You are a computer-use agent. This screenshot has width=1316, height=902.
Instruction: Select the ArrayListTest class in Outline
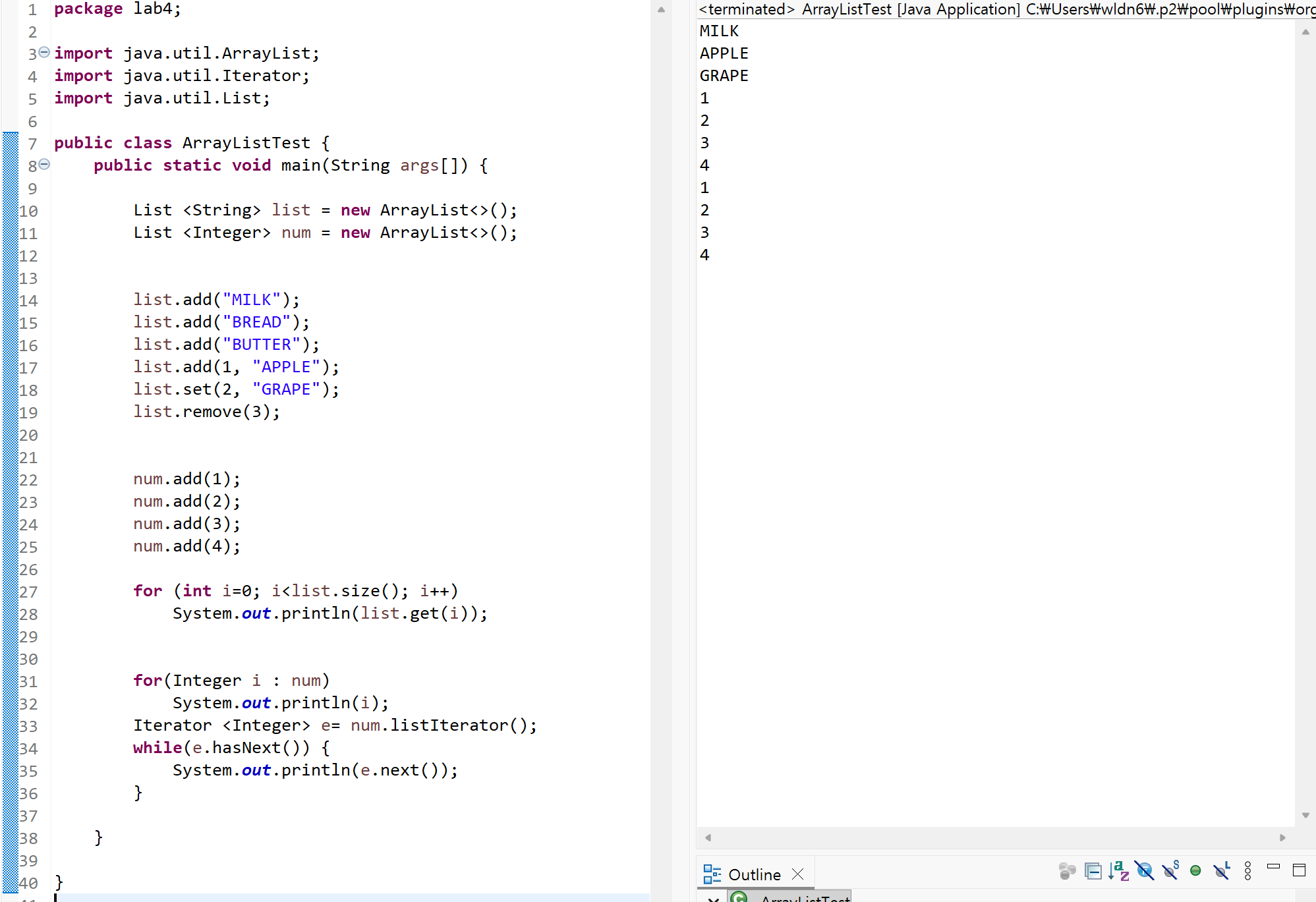805,898
